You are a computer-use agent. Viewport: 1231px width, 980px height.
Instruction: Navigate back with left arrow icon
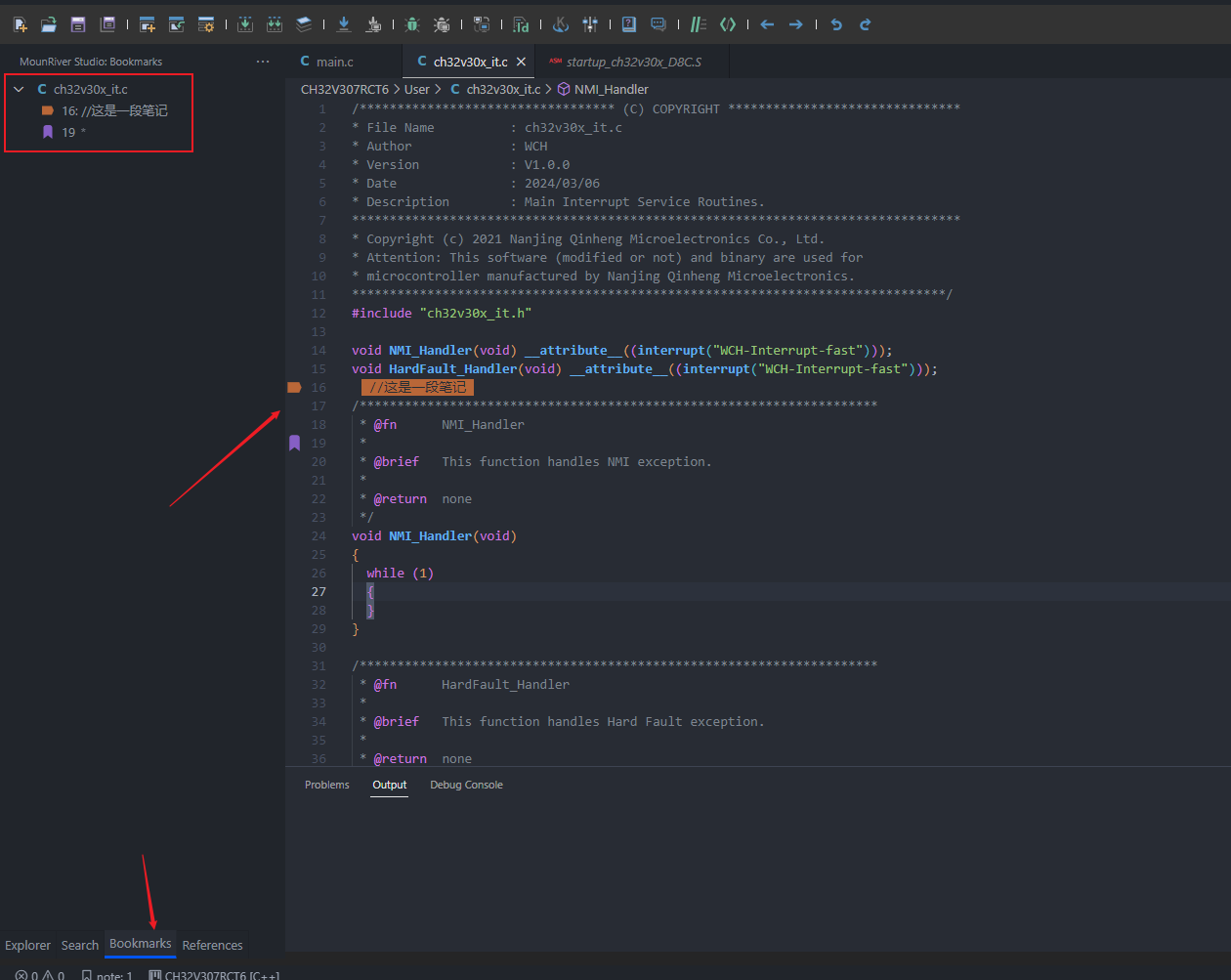(x=767, y=24)
